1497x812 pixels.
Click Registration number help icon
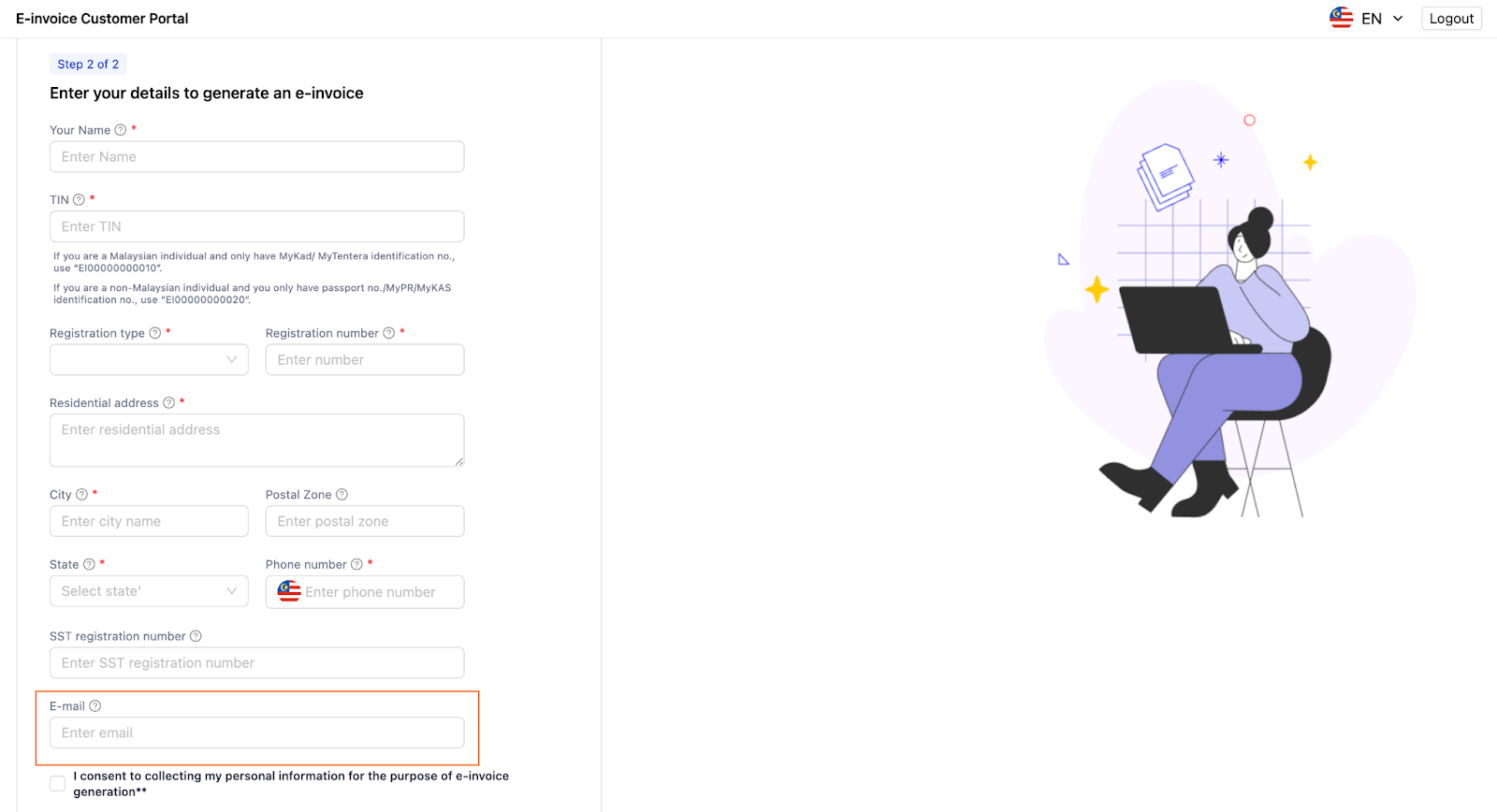click(388, 333)
